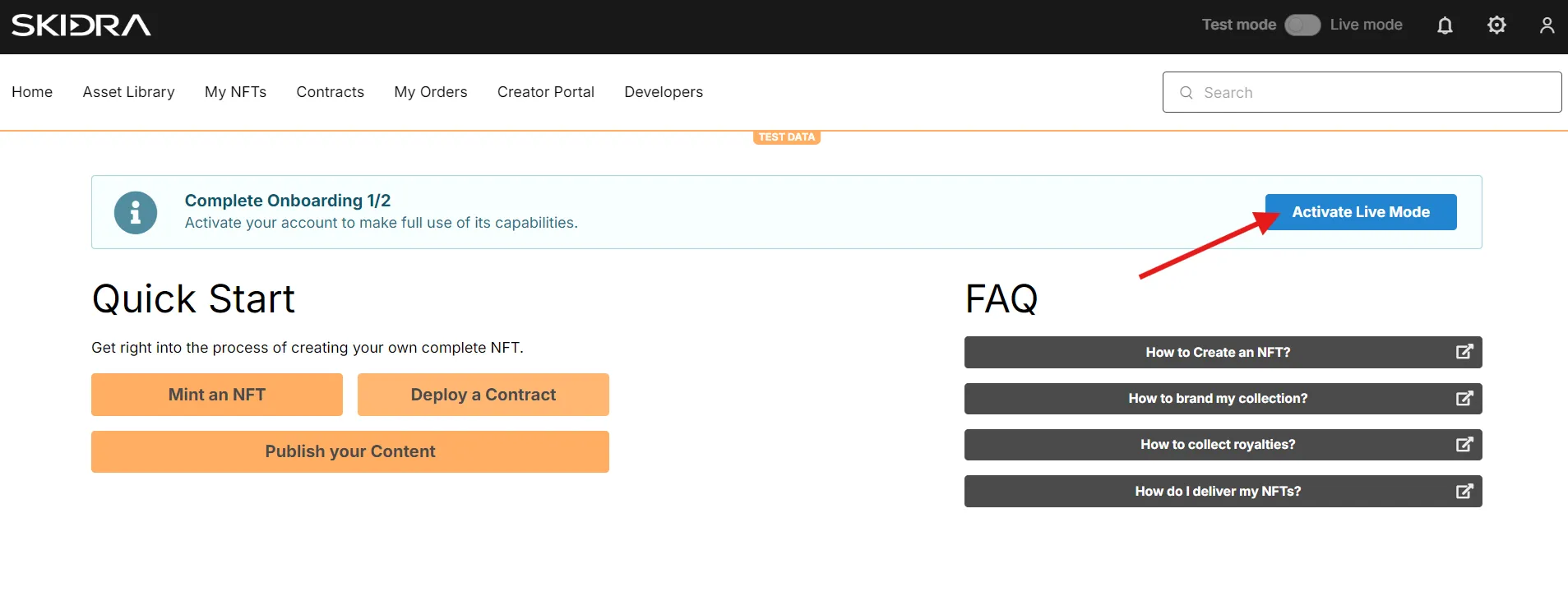Open the Developers section
Viewport: 1568px width, 601px height.
[664, 92]
